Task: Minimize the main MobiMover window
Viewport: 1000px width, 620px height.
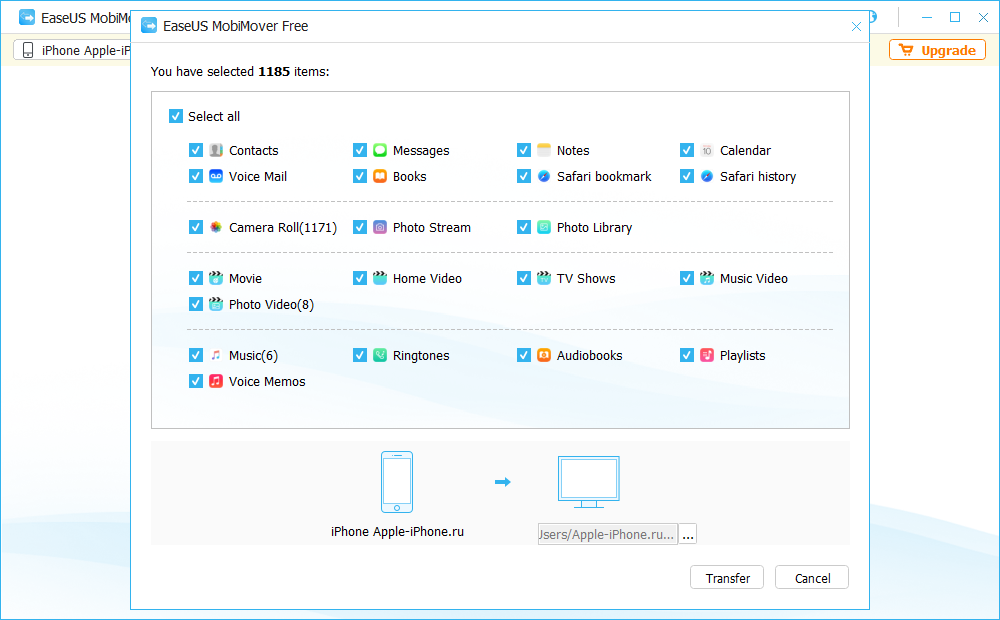Action: [927, 17]
